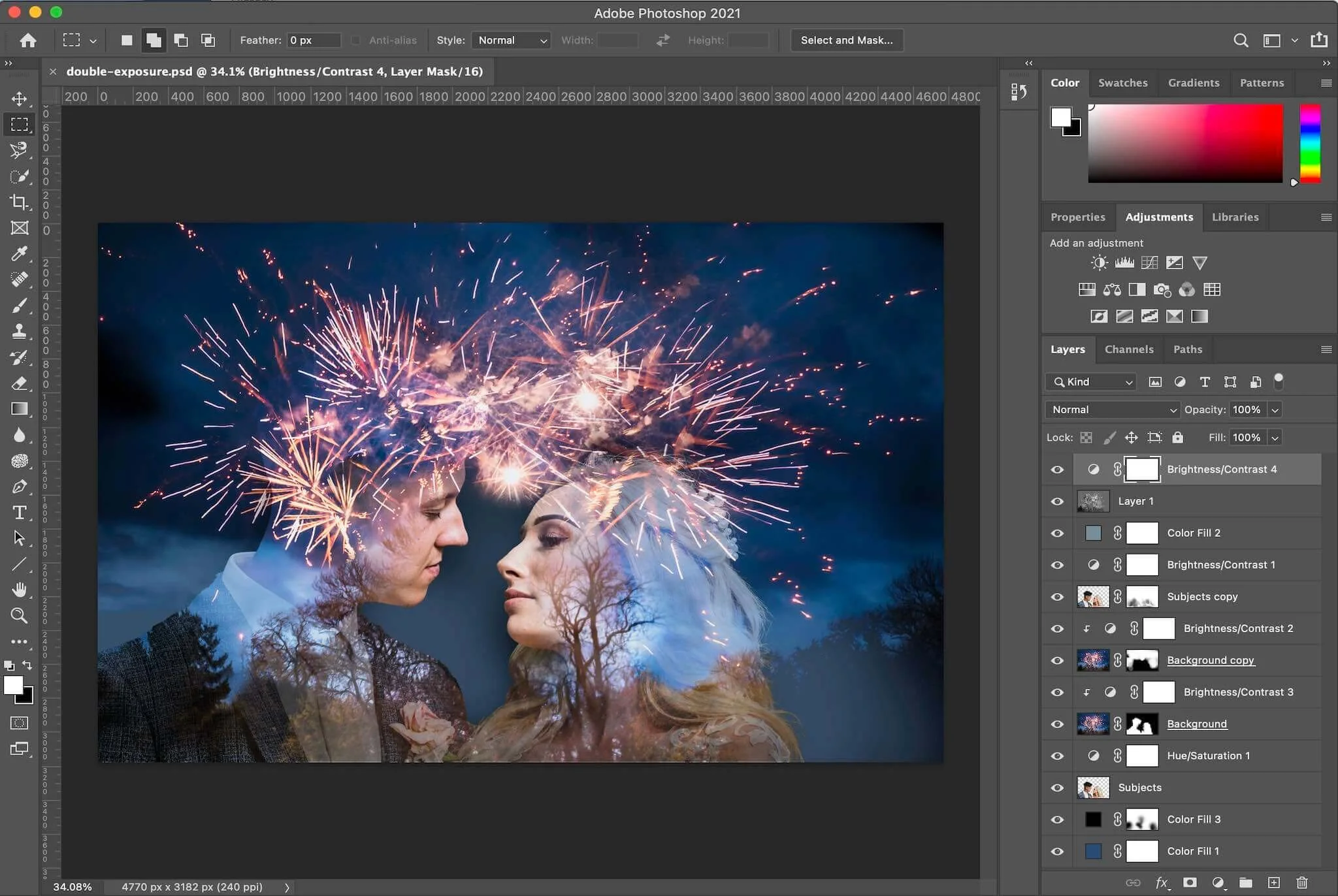Open the layer blend mode dropdown

pos(1113,410)
